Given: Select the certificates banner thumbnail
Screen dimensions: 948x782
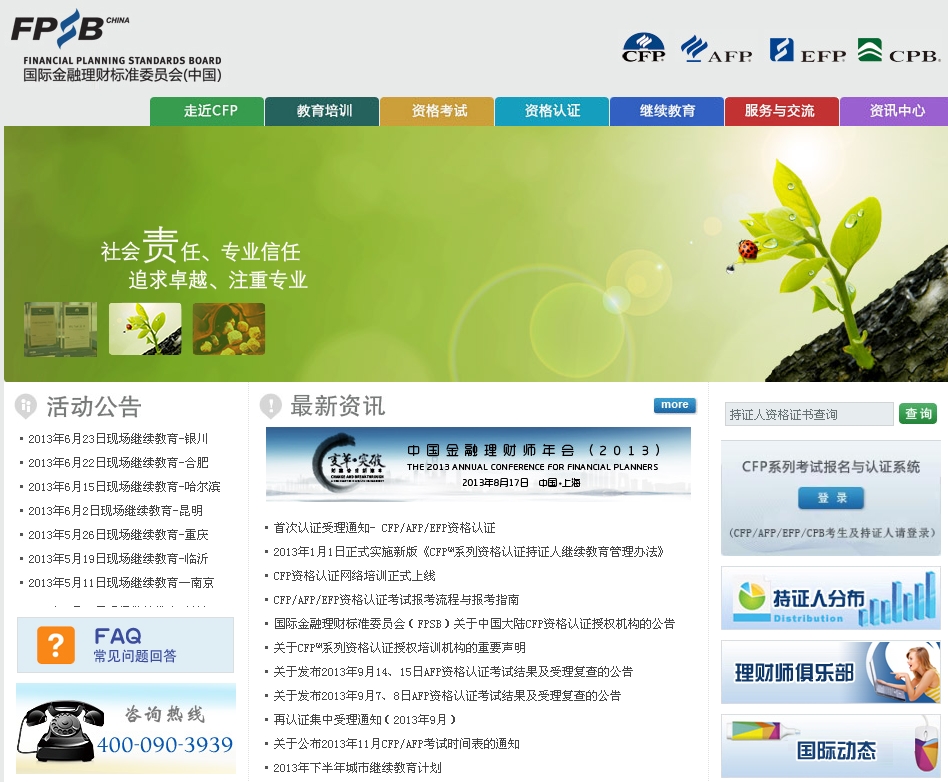Looking at the screenshot, I should click(x=60, y=329).
